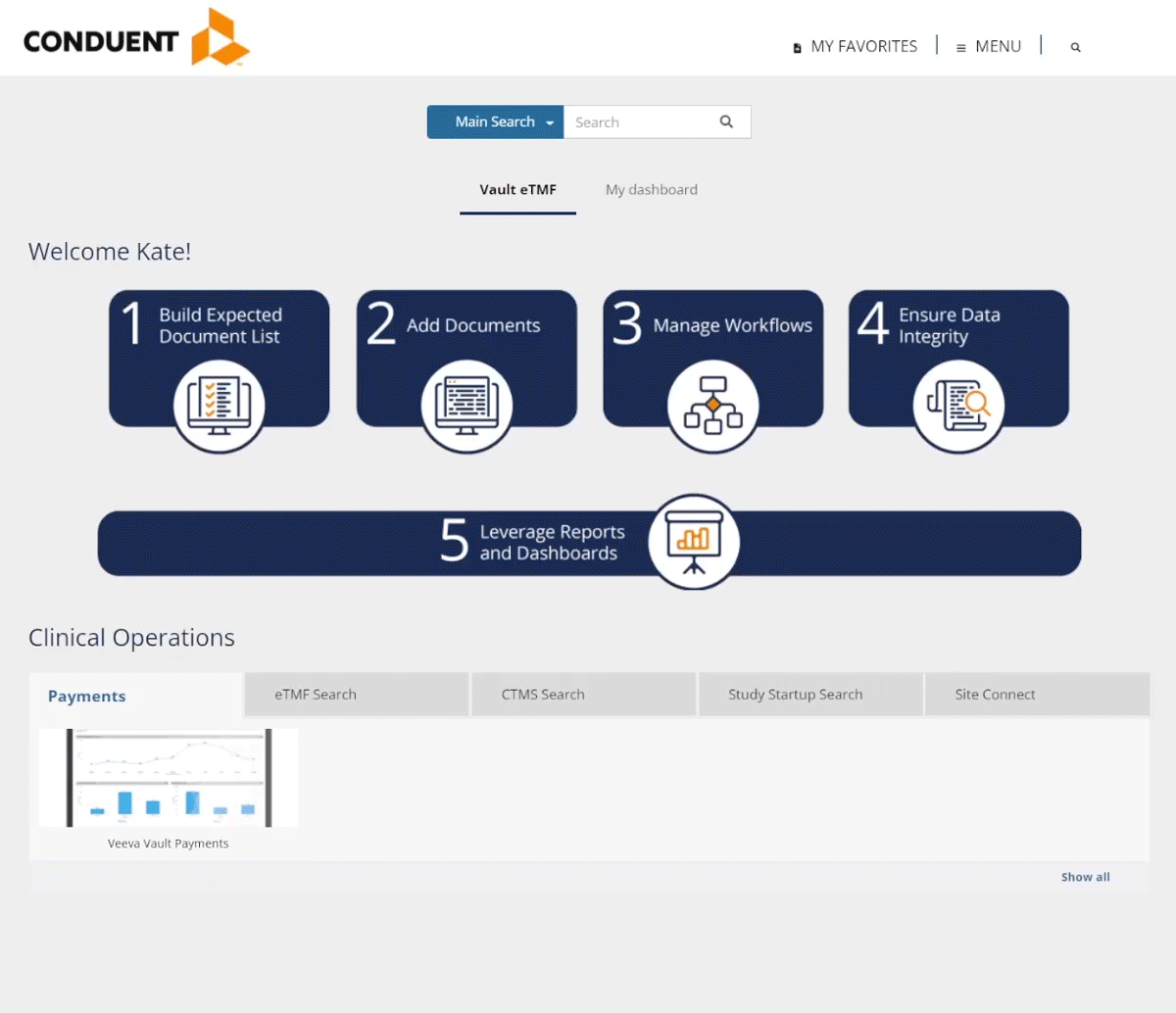The image size is (1176, 1013).
Task: Click the Leverage Reports and Dashboards text
Action: click(x=552, y=542)
